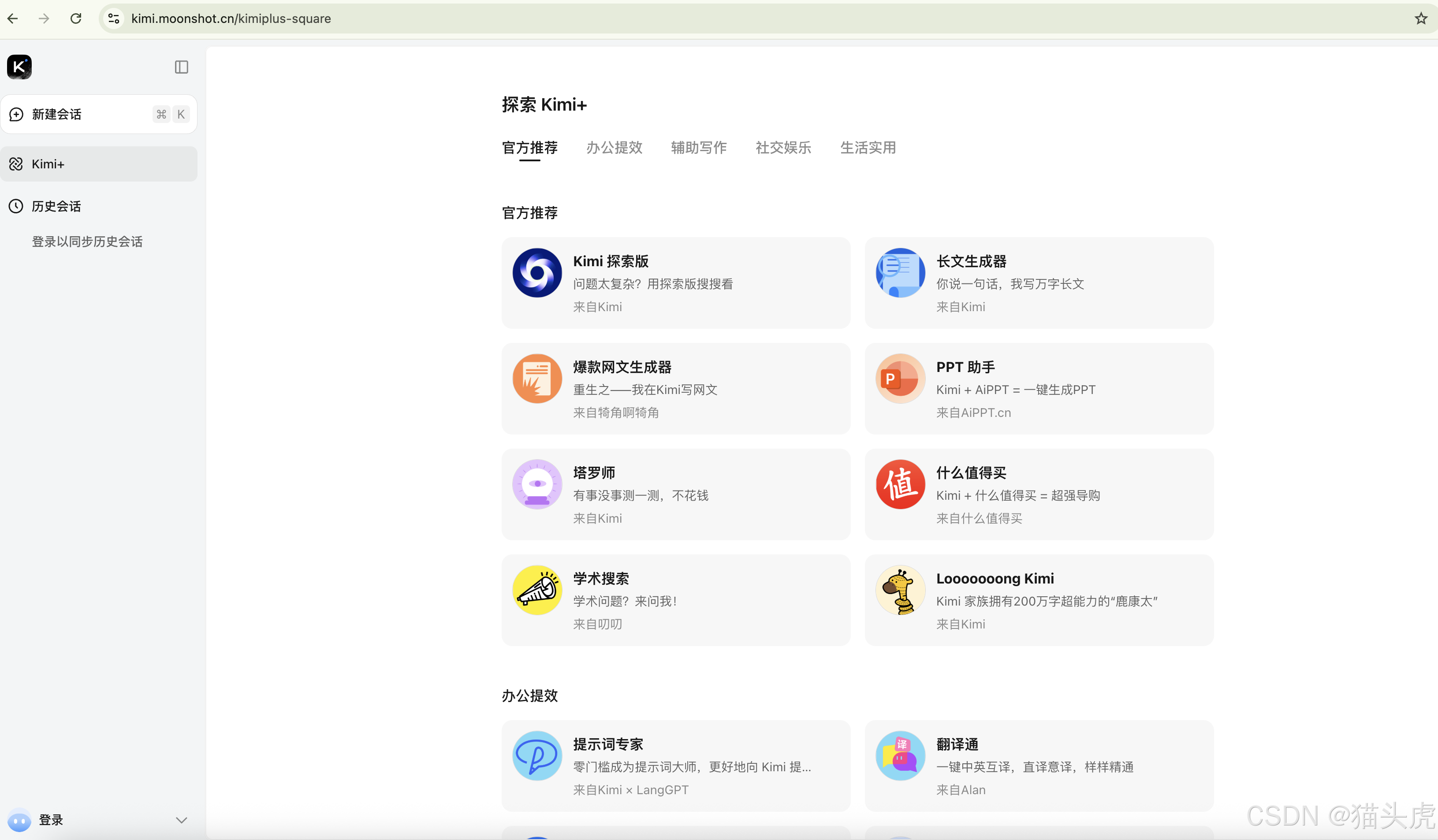The image size is (1438, 840).
Task: Click 登录以同步历史会话 link
Action: click(x=87, y=242)
